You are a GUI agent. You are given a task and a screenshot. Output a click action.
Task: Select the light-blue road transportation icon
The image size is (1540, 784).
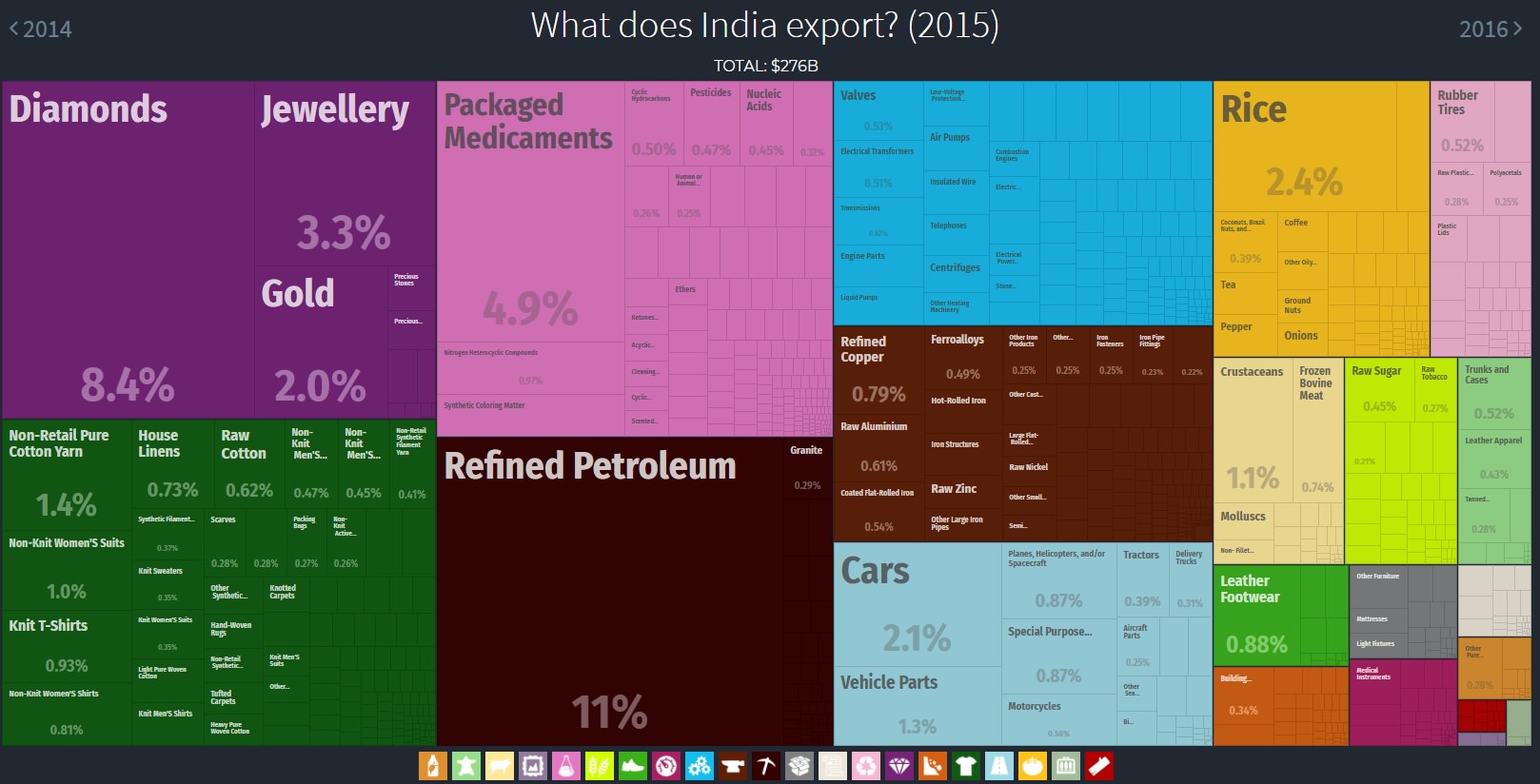[x=999, y=766]
